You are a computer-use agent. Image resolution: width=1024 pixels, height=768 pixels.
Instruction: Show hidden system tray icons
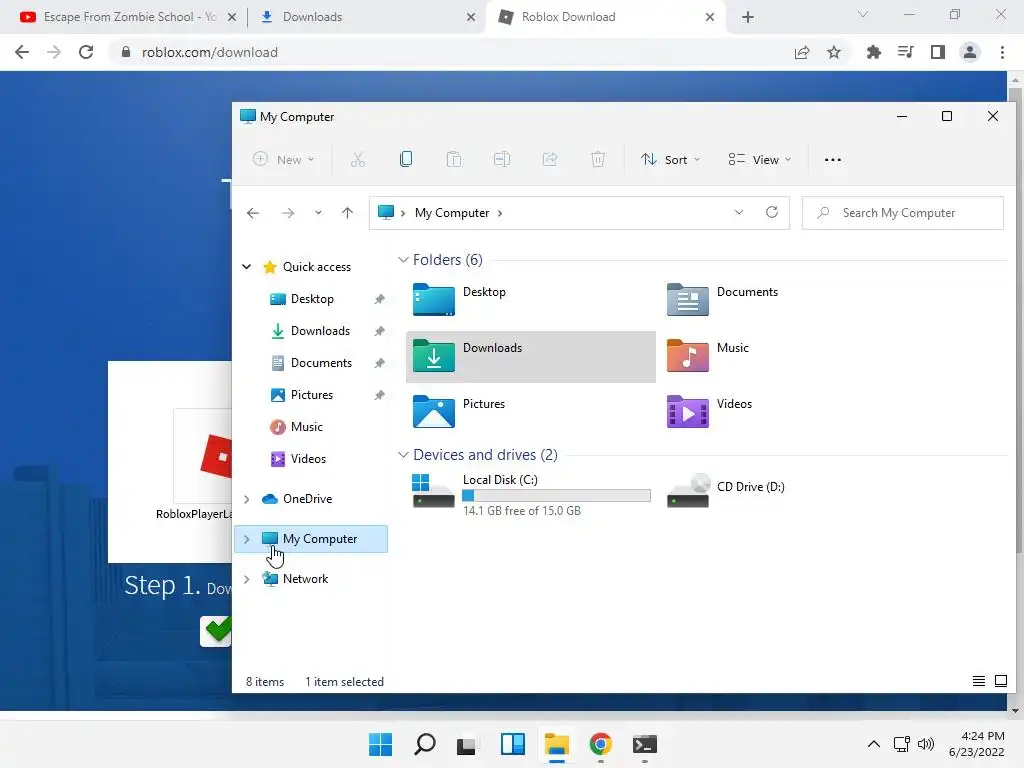point(873,744)
